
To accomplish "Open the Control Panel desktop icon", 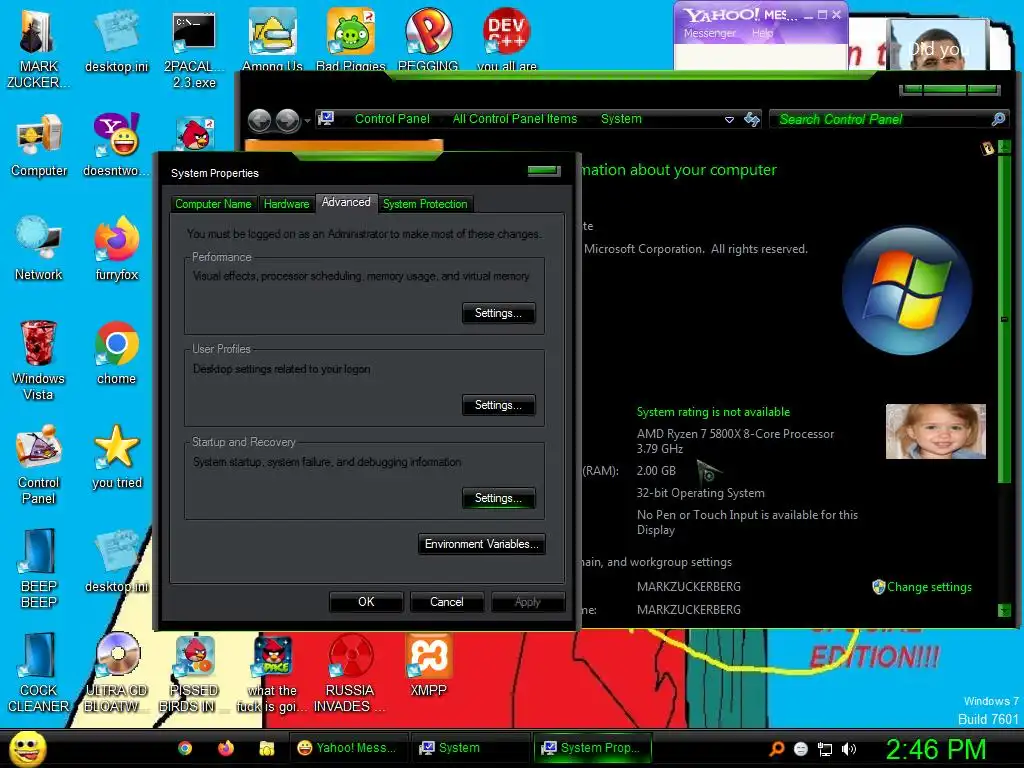I will 39,464.
